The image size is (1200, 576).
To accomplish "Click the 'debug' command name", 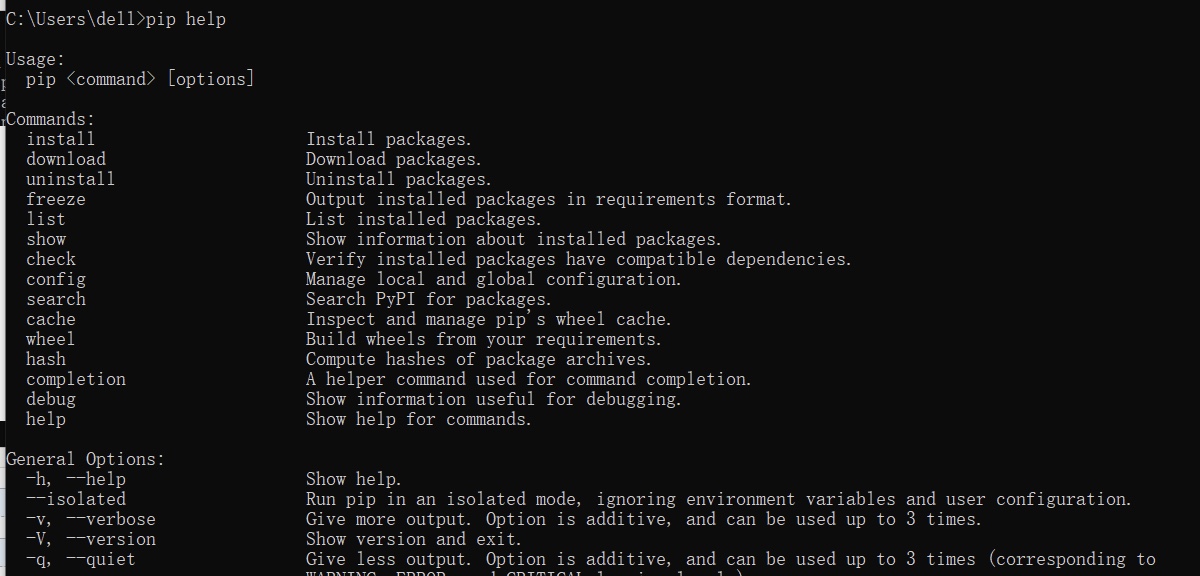I will [51, 399].
